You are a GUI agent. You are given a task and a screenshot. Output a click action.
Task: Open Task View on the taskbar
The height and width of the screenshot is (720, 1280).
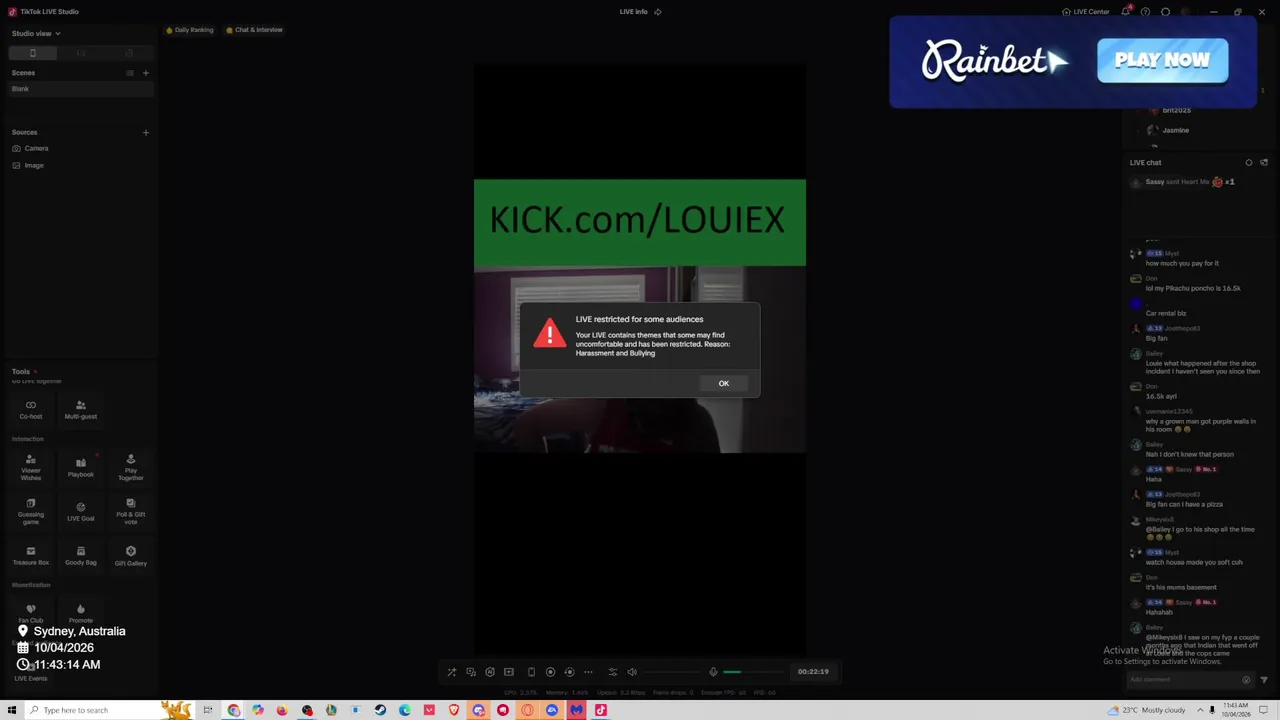click(x=208, y=710)
